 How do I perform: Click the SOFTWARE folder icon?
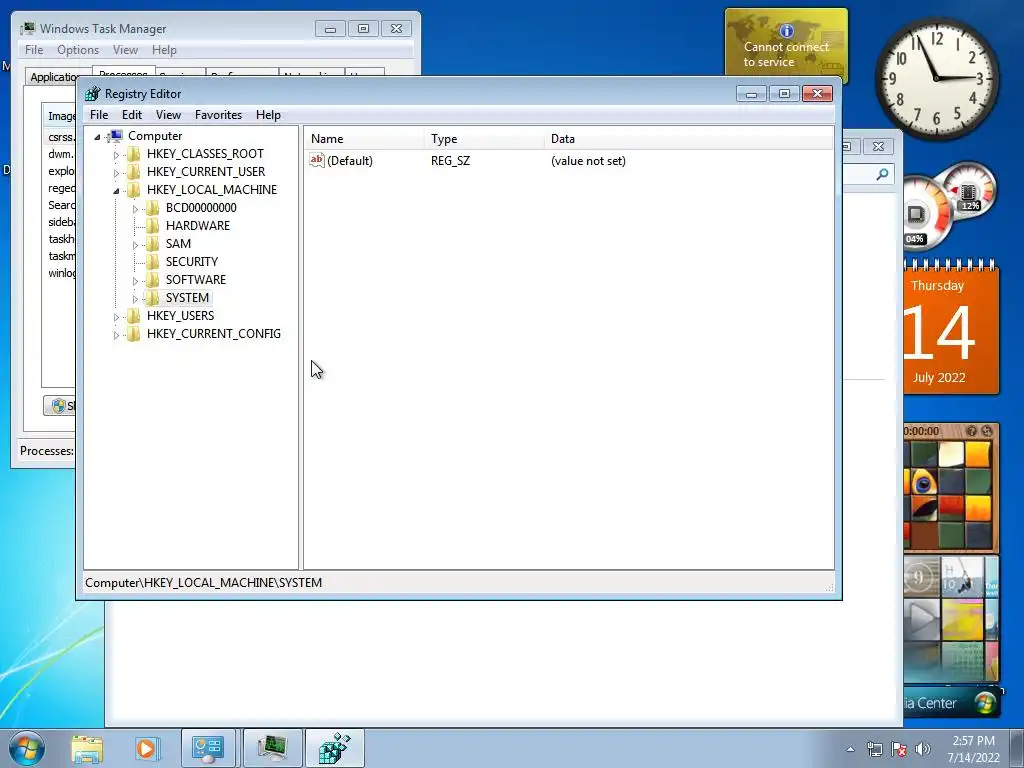click(152, 280)
